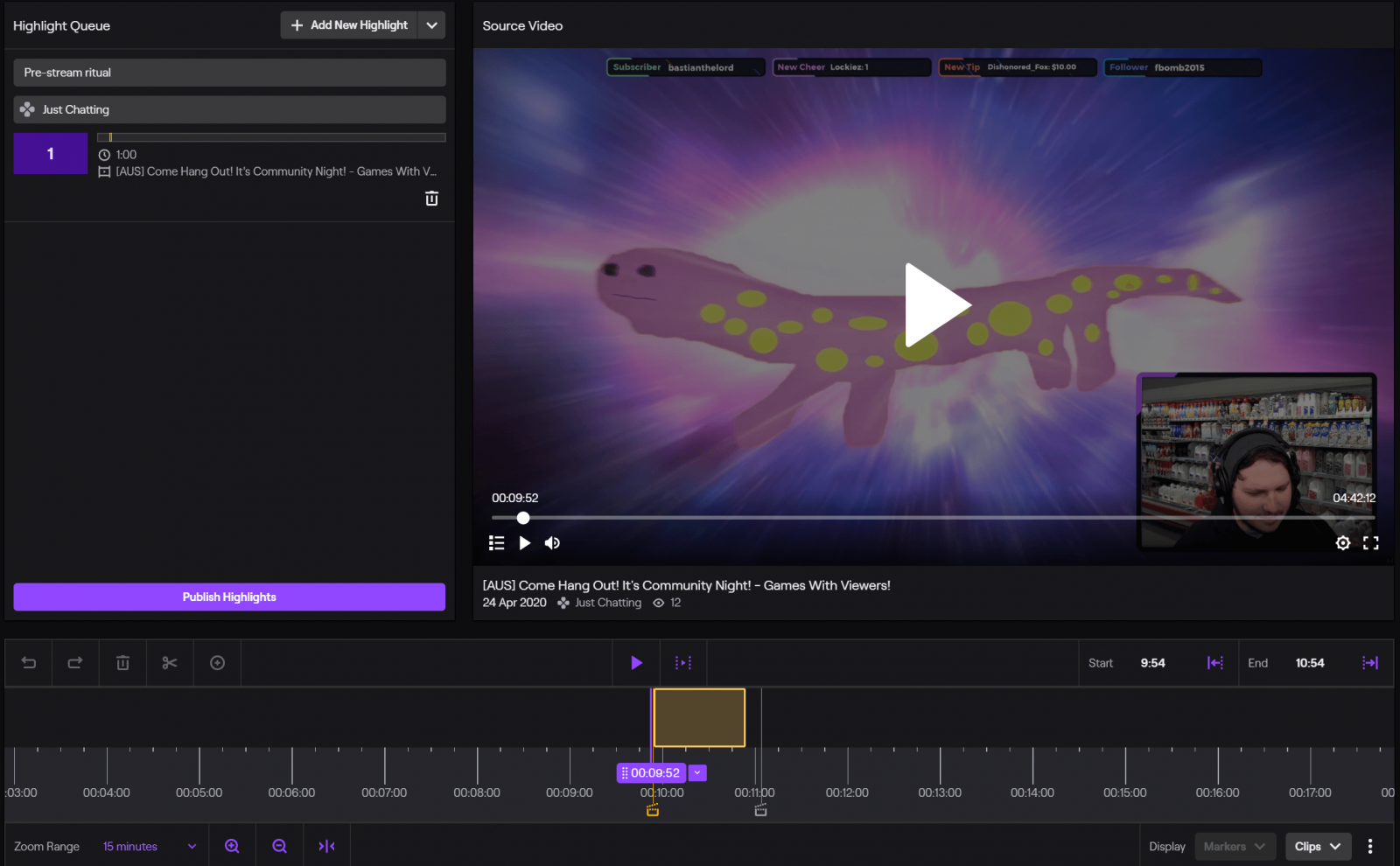Click the video seek bar handle
The image size is (1400, 866).
[x=523, y=518]
